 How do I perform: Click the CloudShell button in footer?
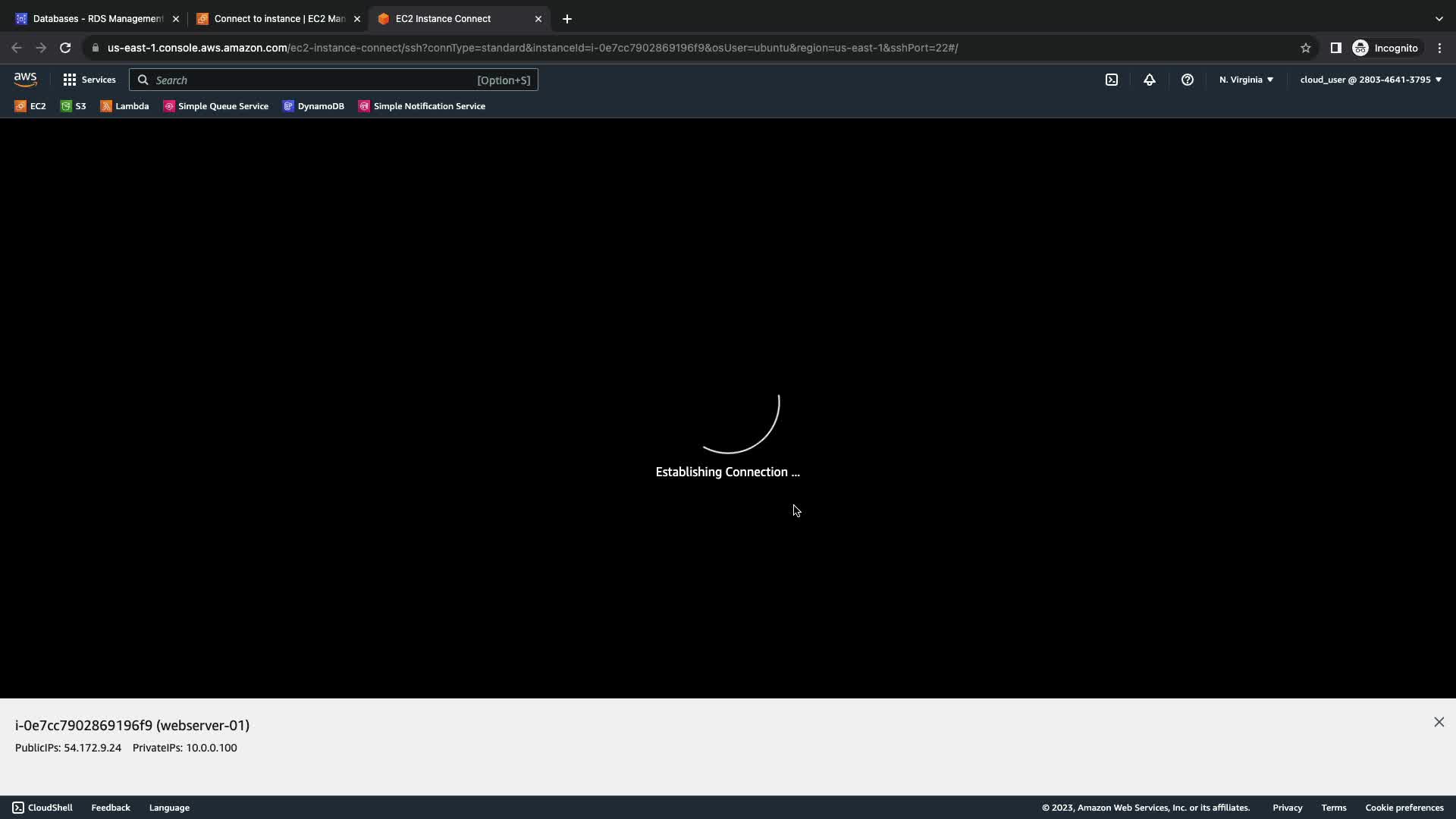click(x=42, y=808)
